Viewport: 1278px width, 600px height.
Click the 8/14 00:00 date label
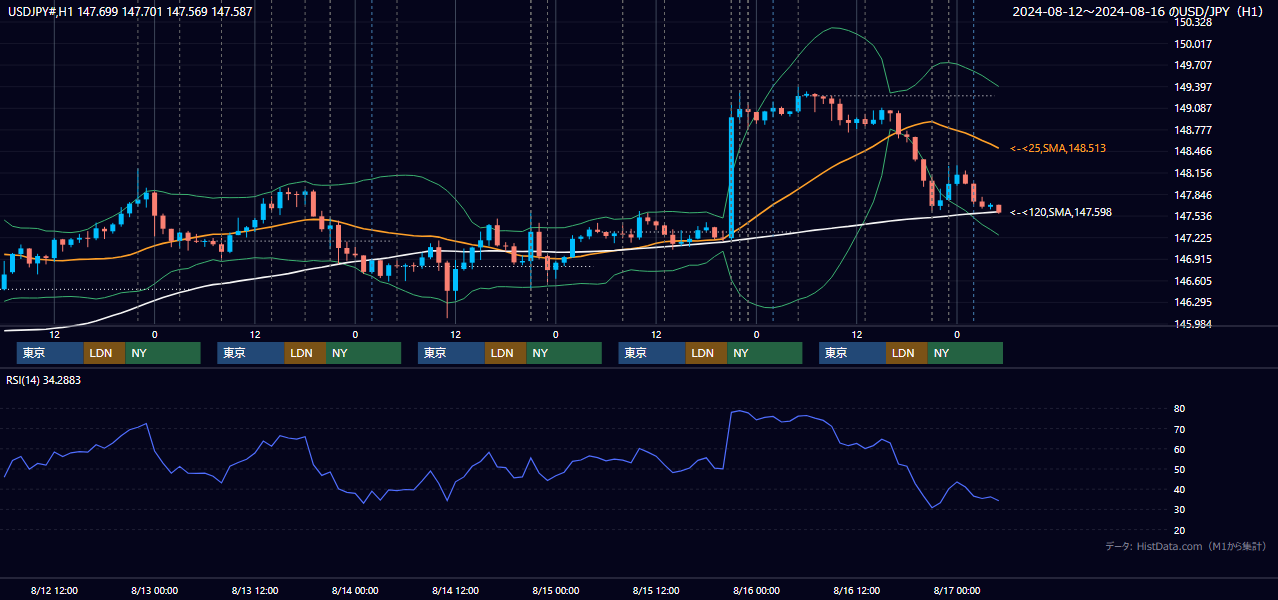355,591
